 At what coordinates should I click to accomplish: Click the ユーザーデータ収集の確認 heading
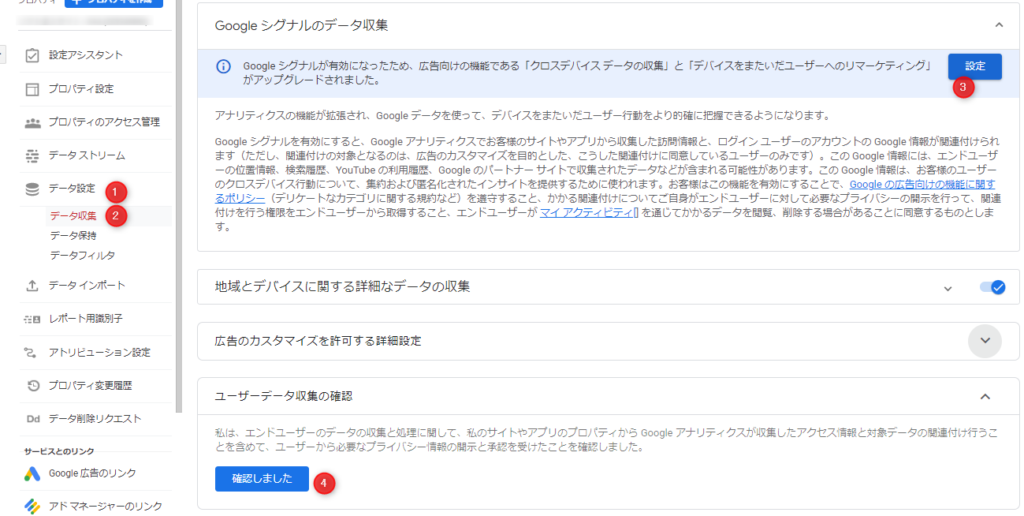283,396
